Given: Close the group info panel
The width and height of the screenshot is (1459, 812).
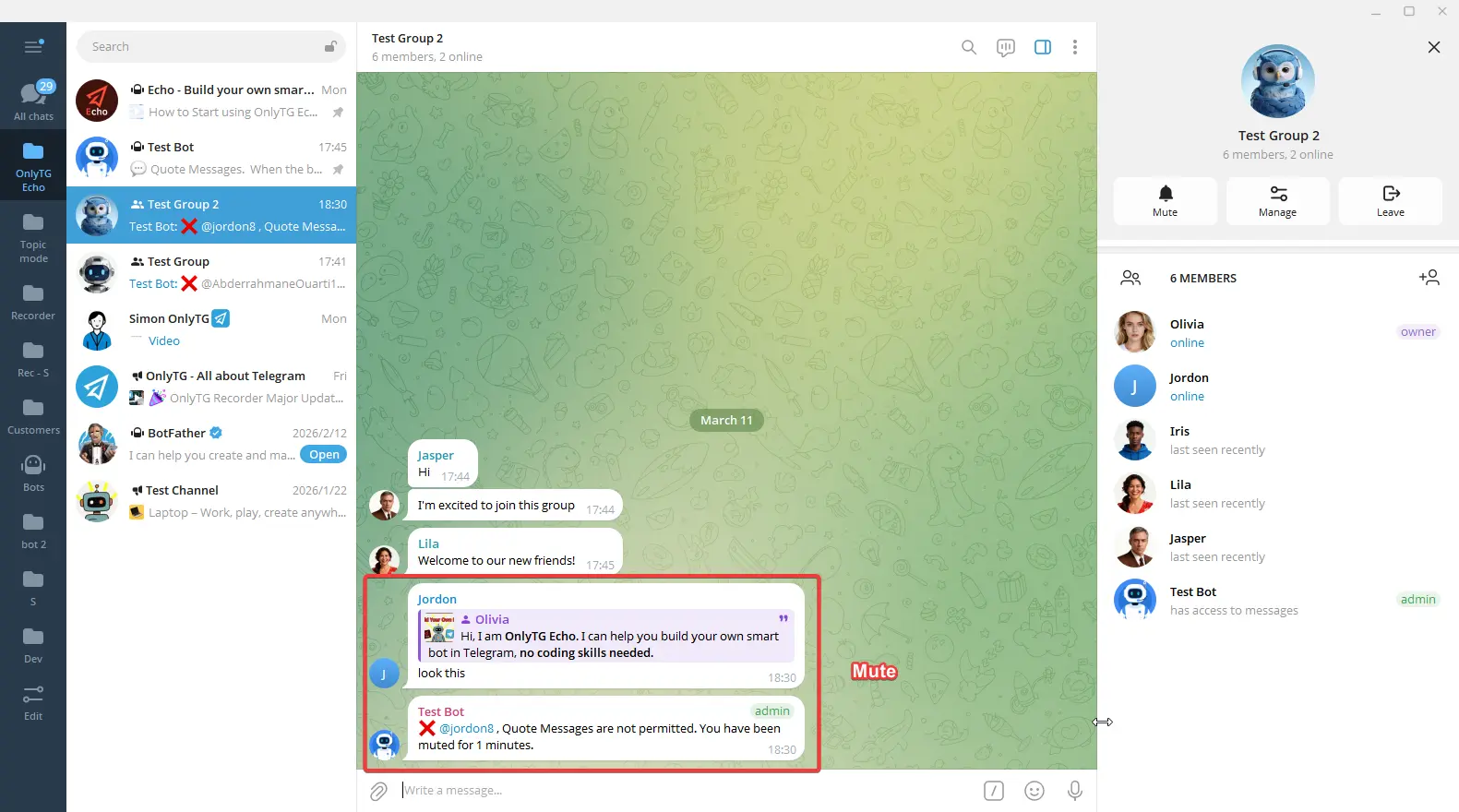Looking at the screenshot, I should tap(1433, 47).
